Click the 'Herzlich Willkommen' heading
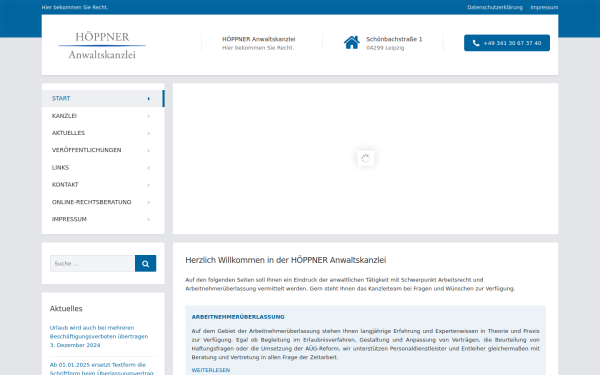 [x=285, y=260]
